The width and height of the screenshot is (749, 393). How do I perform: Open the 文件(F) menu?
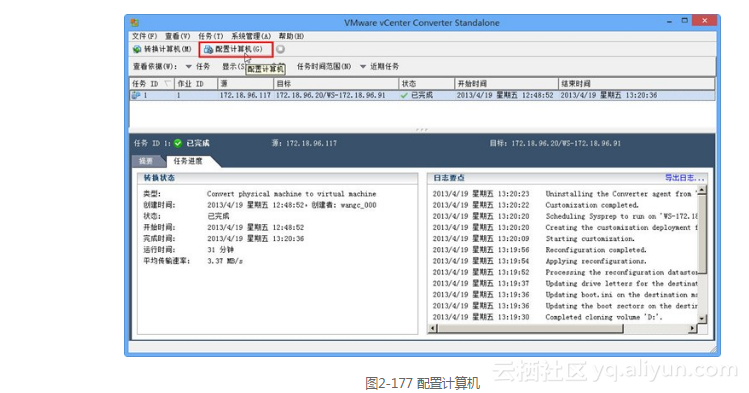tap(144, 36)
